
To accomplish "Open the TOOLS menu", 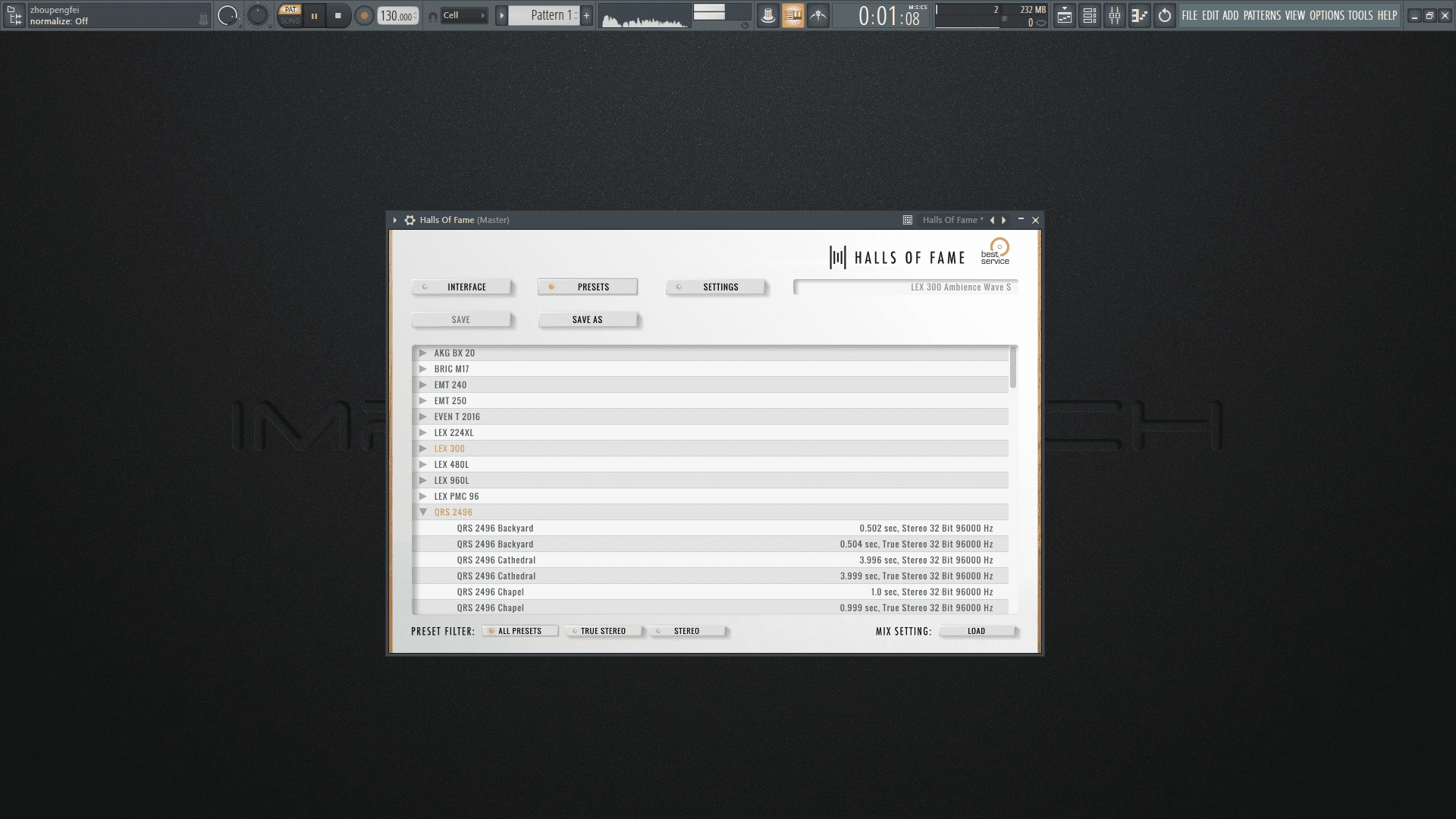I will (x=1360, y=15).
